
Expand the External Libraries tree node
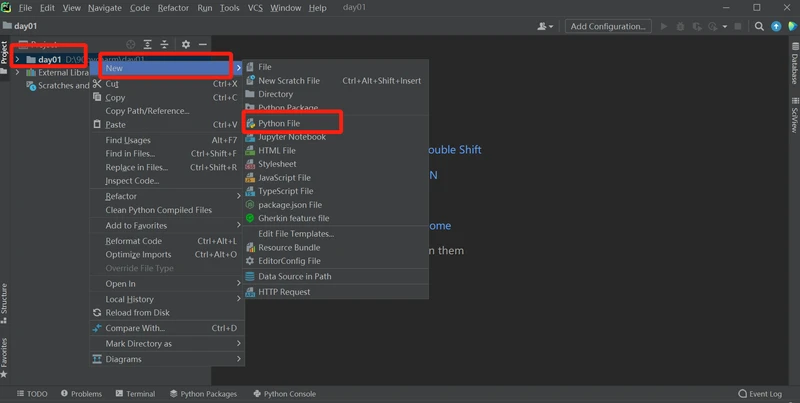pos(17,72)
